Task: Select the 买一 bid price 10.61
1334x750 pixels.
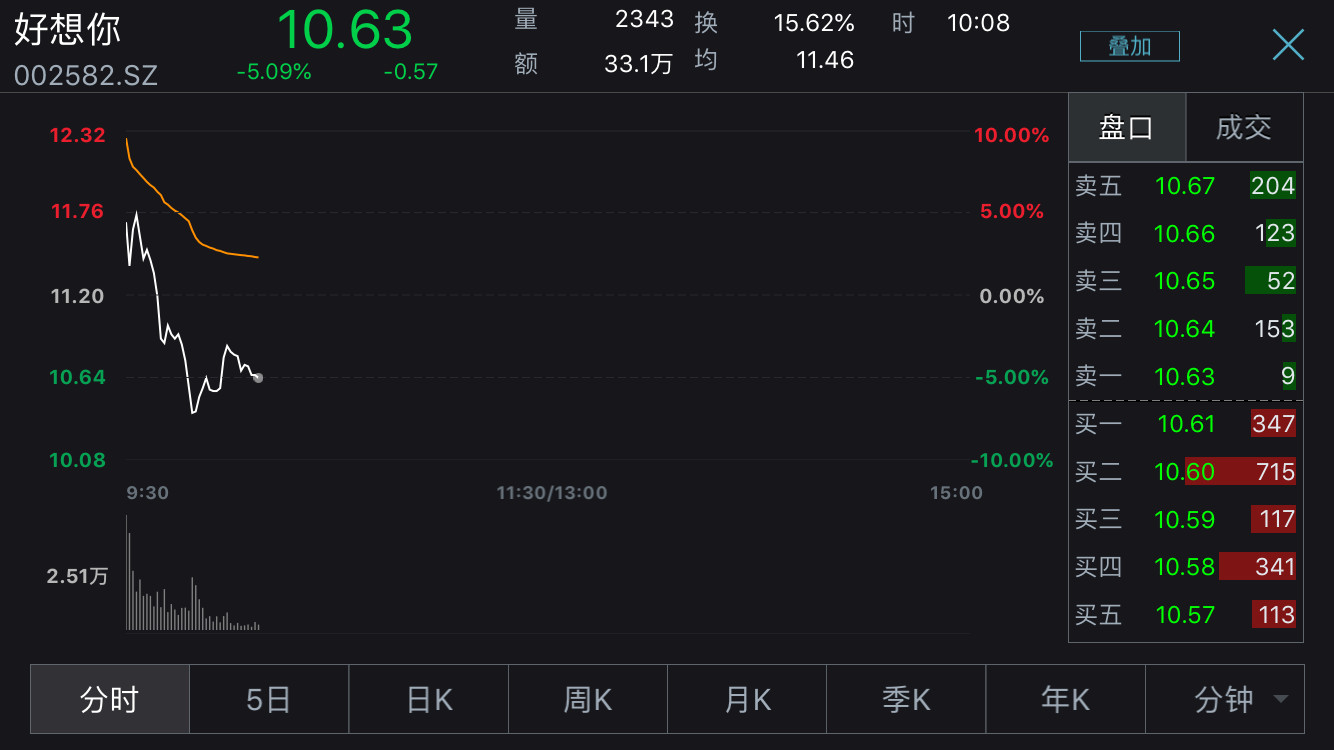Action: (x=1185, y=424)
